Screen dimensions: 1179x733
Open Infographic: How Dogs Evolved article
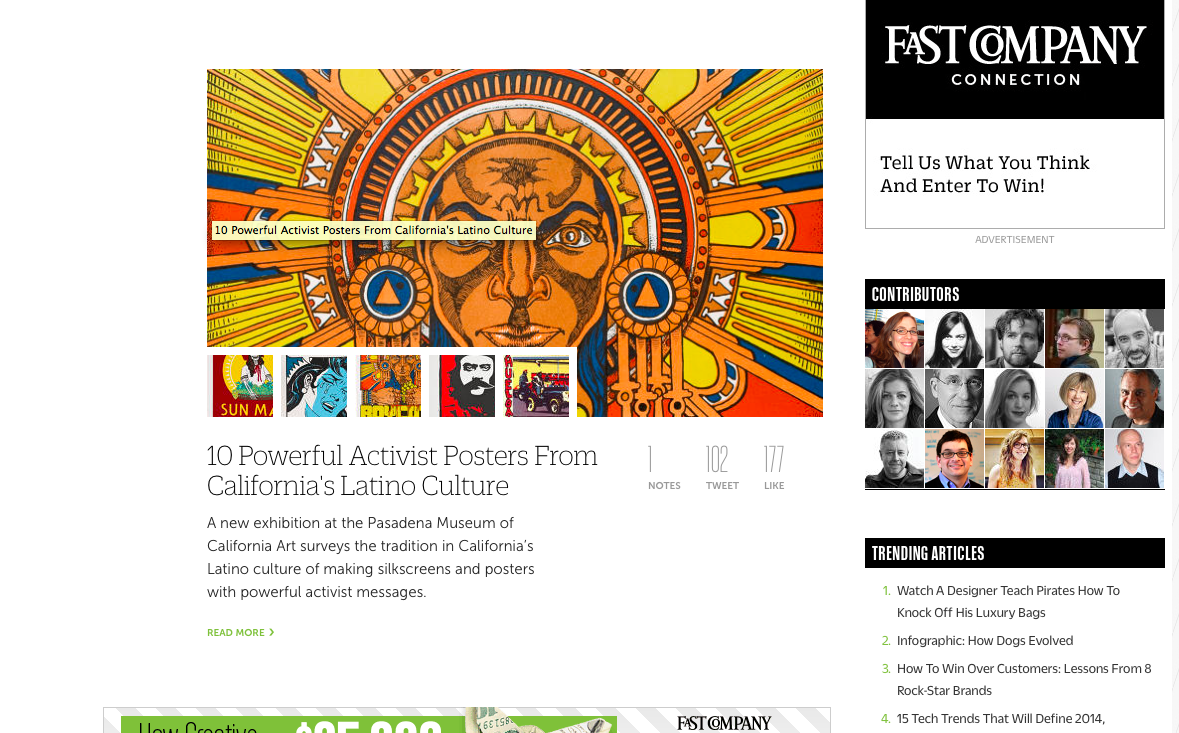pos(984,641)
